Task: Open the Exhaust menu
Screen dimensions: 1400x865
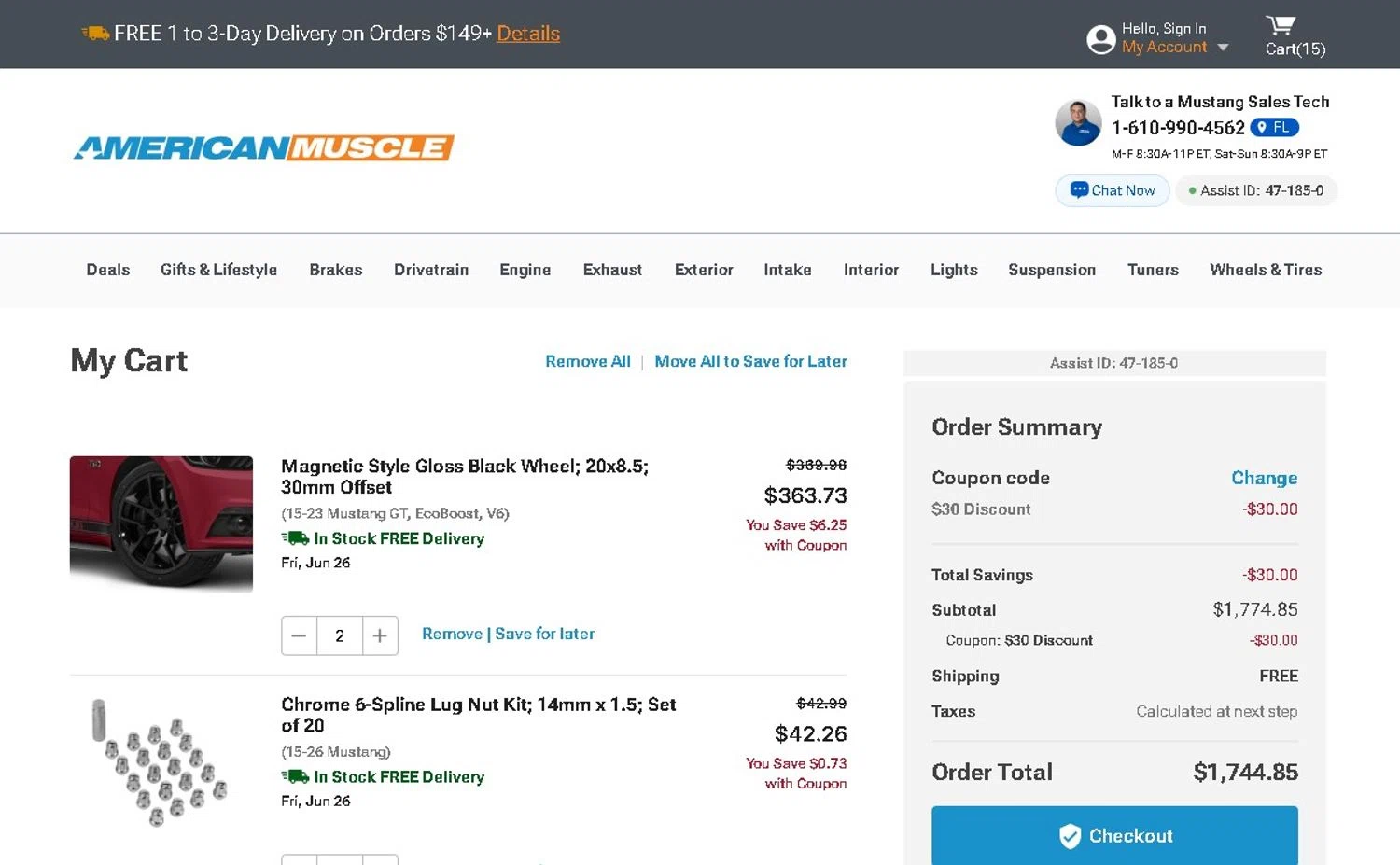Action: [612, 270]
